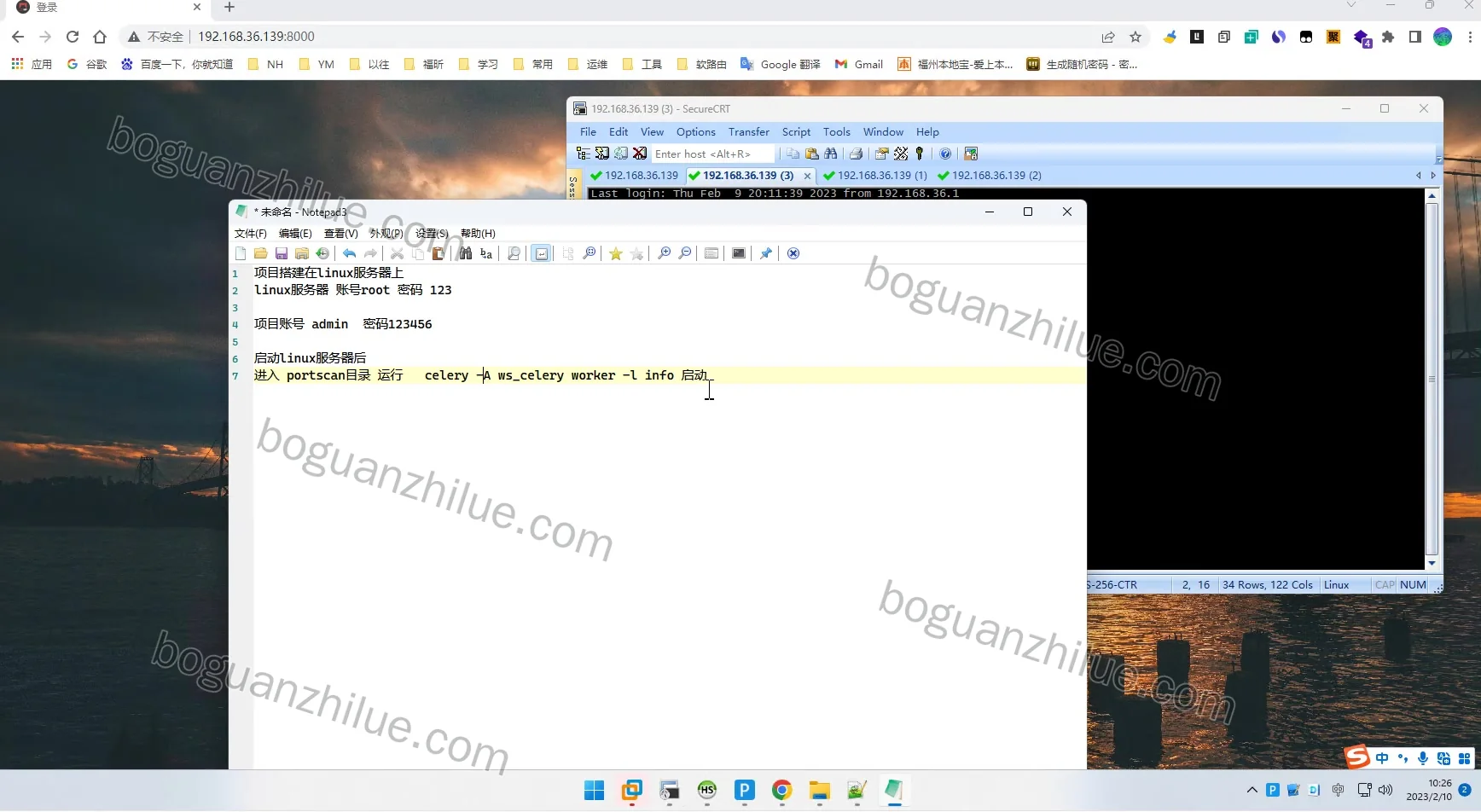Reload the page in Chrome
Screen dimensions: 1481x812
(73, 37)
